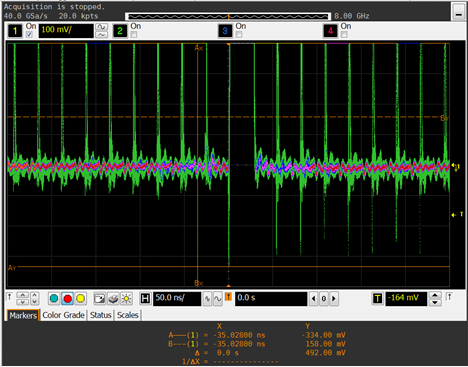Viewport: 468px width, 367px height.
Task: Click the 8.00 GHz bandwidth readout
Action: coord(352,16)
